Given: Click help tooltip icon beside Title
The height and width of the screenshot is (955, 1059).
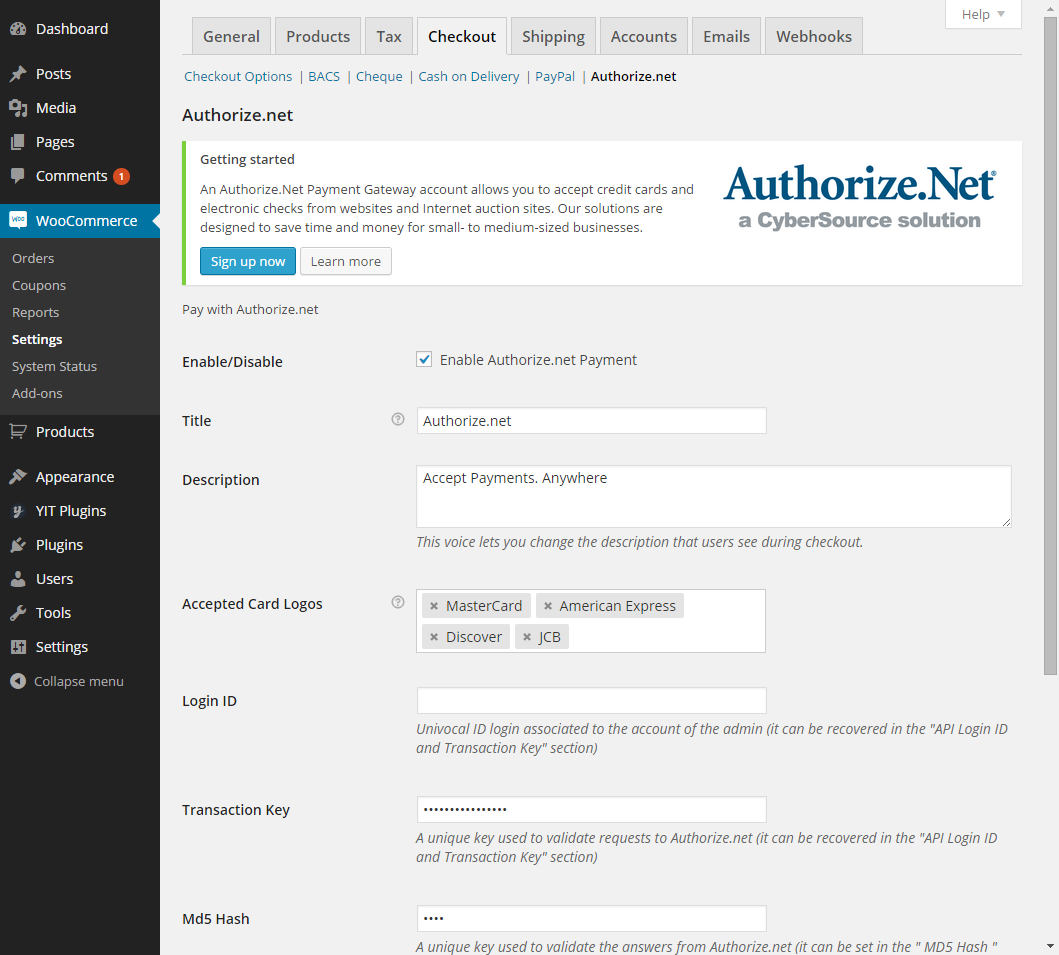Looking at the screenshot, I should (398, 420).
